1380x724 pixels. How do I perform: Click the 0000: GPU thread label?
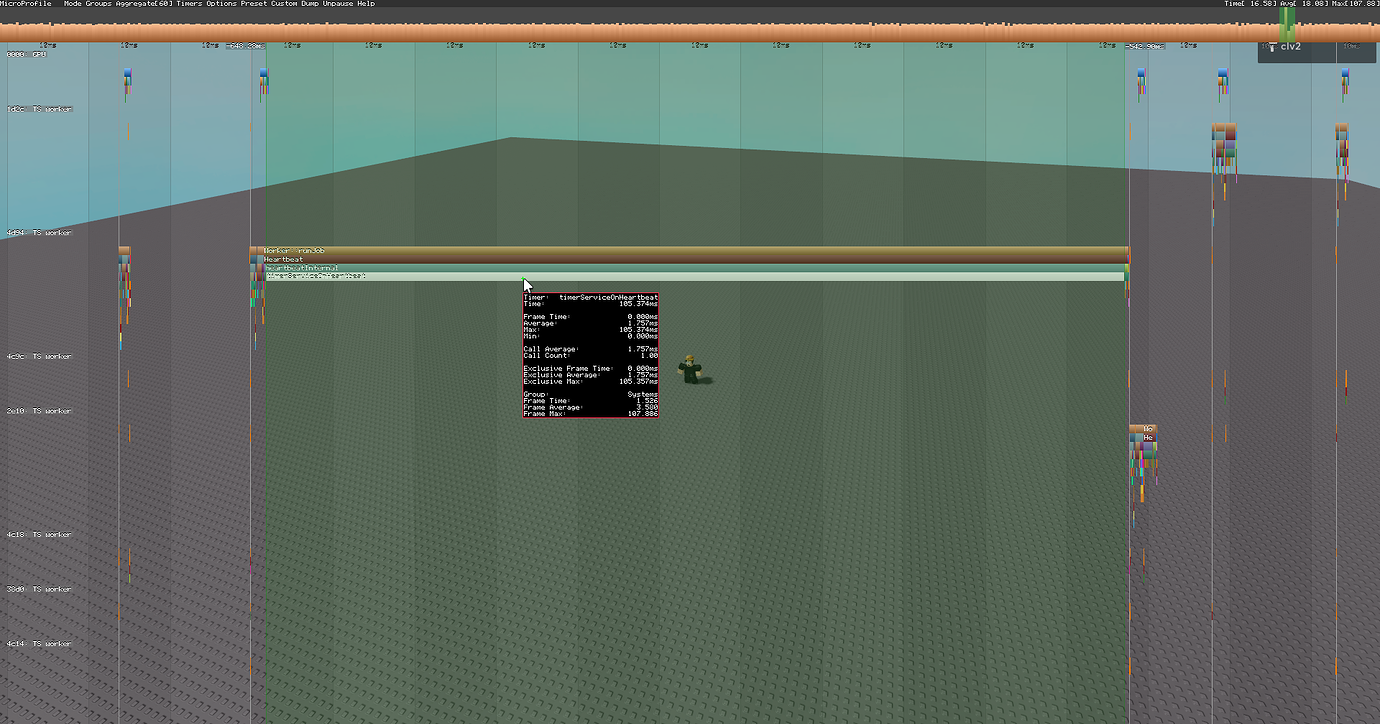click(26, 54)
